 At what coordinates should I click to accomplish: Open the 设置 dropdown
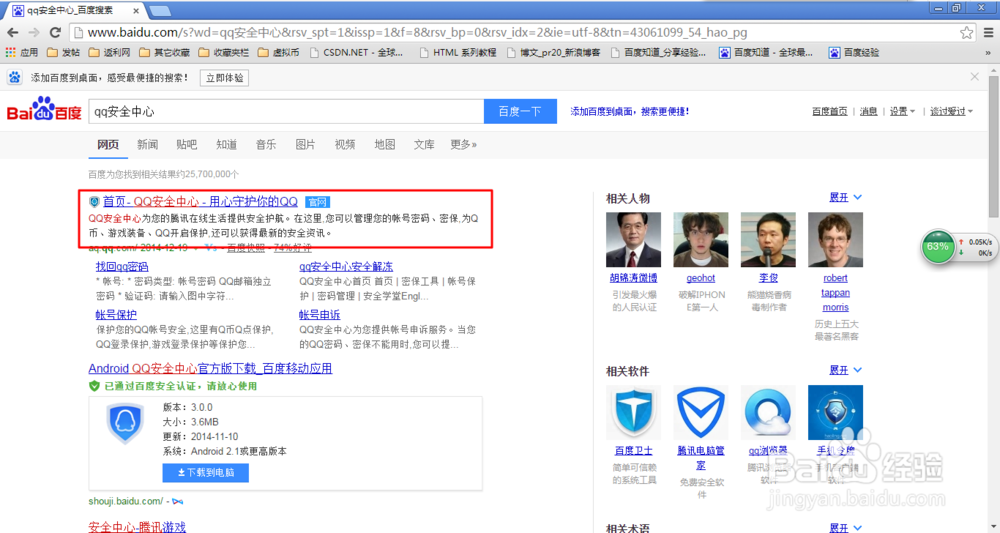point(902,112)
